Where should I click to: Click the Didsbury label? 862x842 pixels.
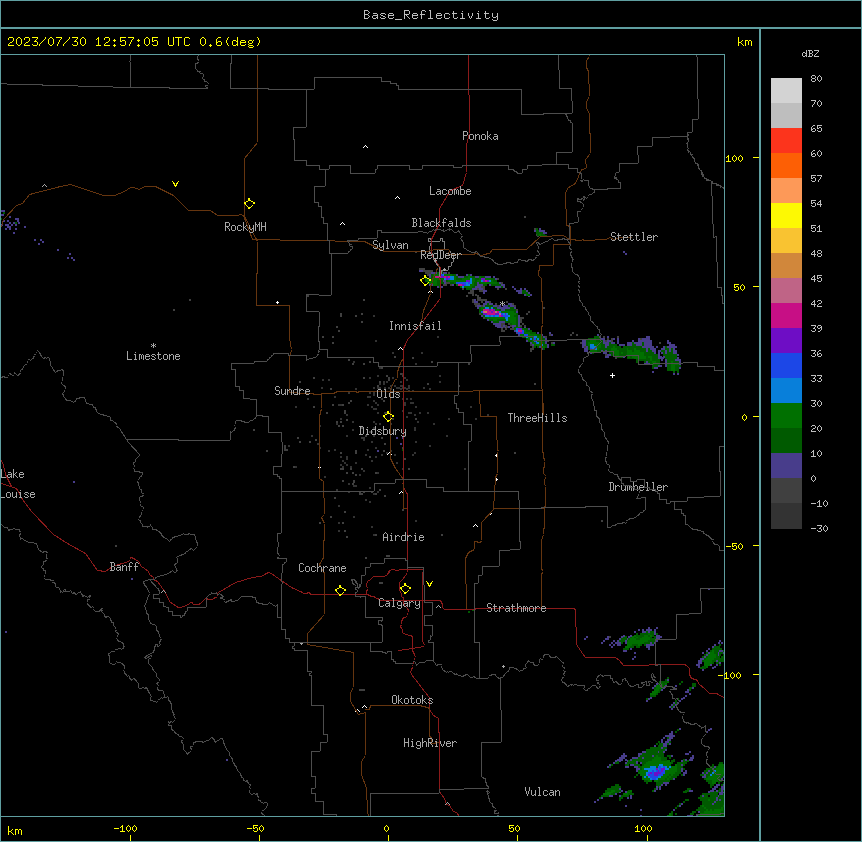(x=383, y=431)
